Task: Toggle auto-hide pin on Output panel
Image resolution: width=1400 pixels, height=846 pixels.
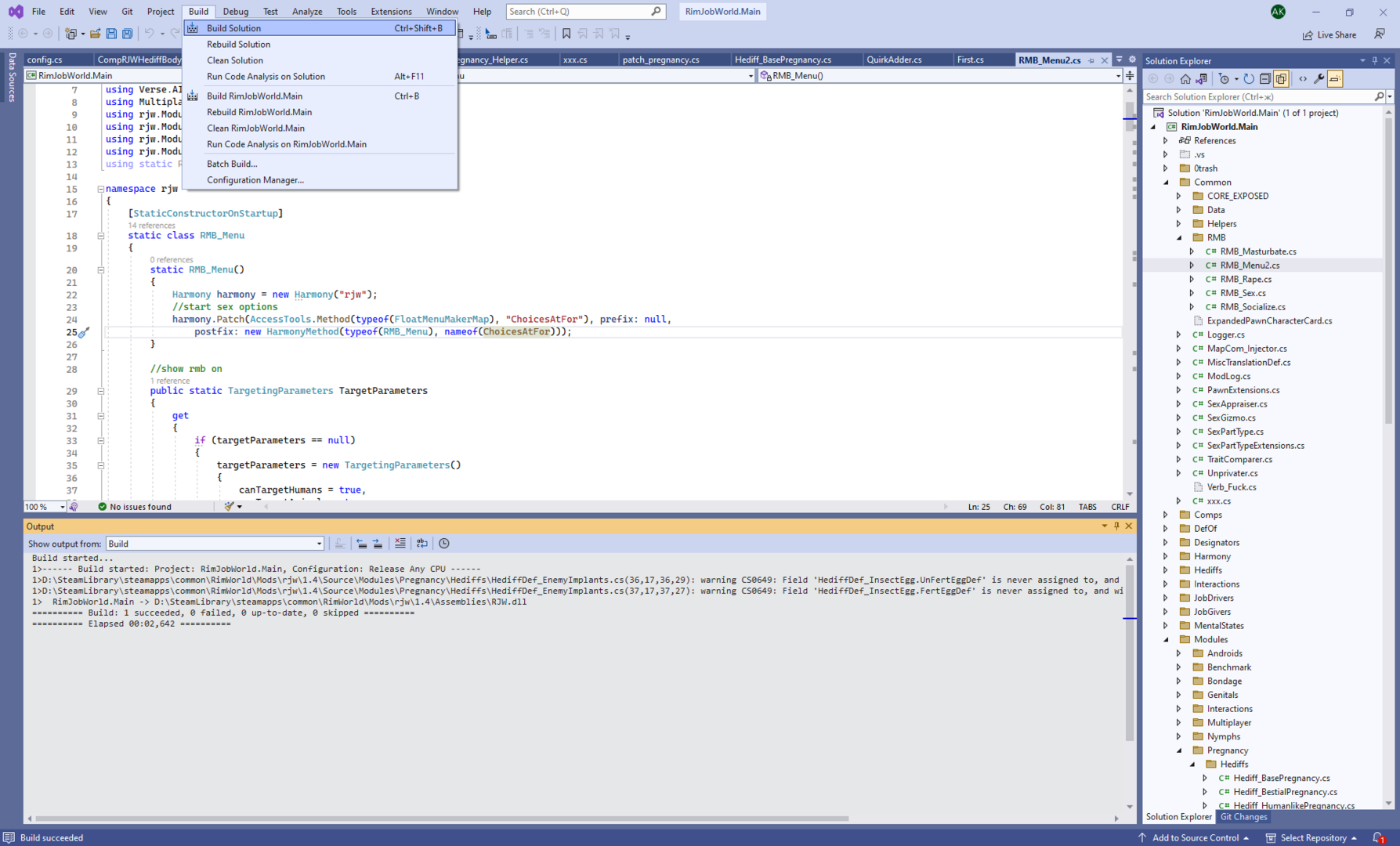Action: [1116, 526]
